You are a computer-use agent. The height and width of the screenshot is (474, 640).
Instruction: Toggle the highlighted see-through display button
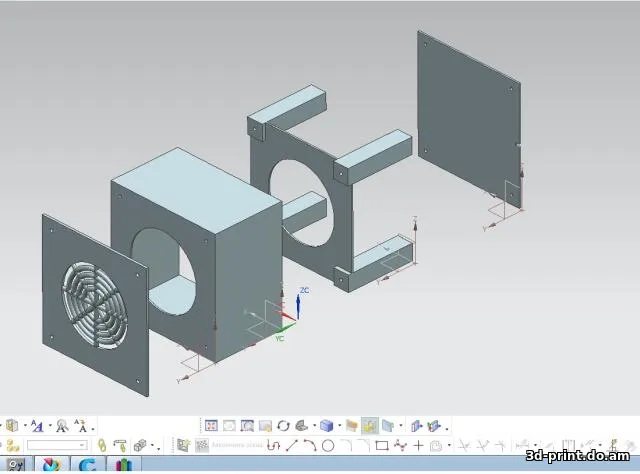pyautogui.click(x=370, y=425)
